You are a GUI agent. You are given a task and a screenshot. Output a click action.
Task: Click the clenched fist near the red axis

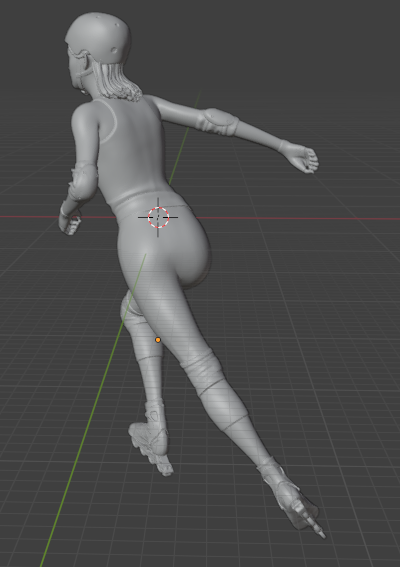pos(69,225)
